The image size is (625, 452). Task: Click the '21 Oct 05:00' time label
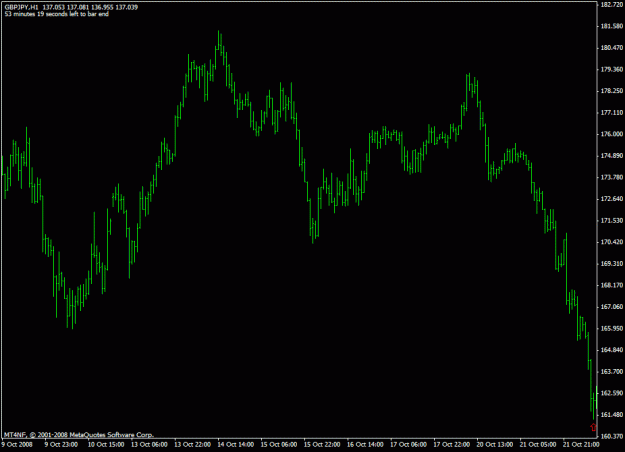(x=538, y=444)
